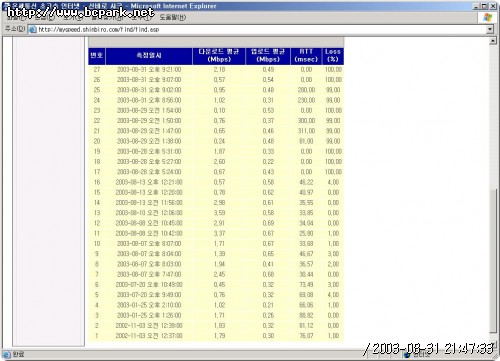Screen dimensions: 500x361
Task: Click the status bar page icon beside 완료
Action: coord(7,354)
